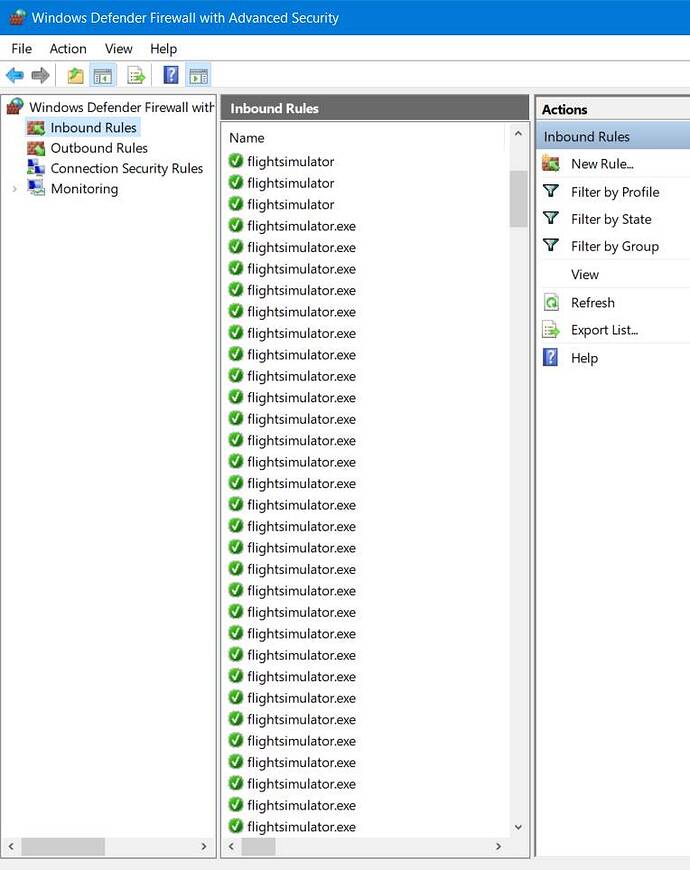
Task: Click the Up One Level folder icon
Action: (x=75, y=75)
